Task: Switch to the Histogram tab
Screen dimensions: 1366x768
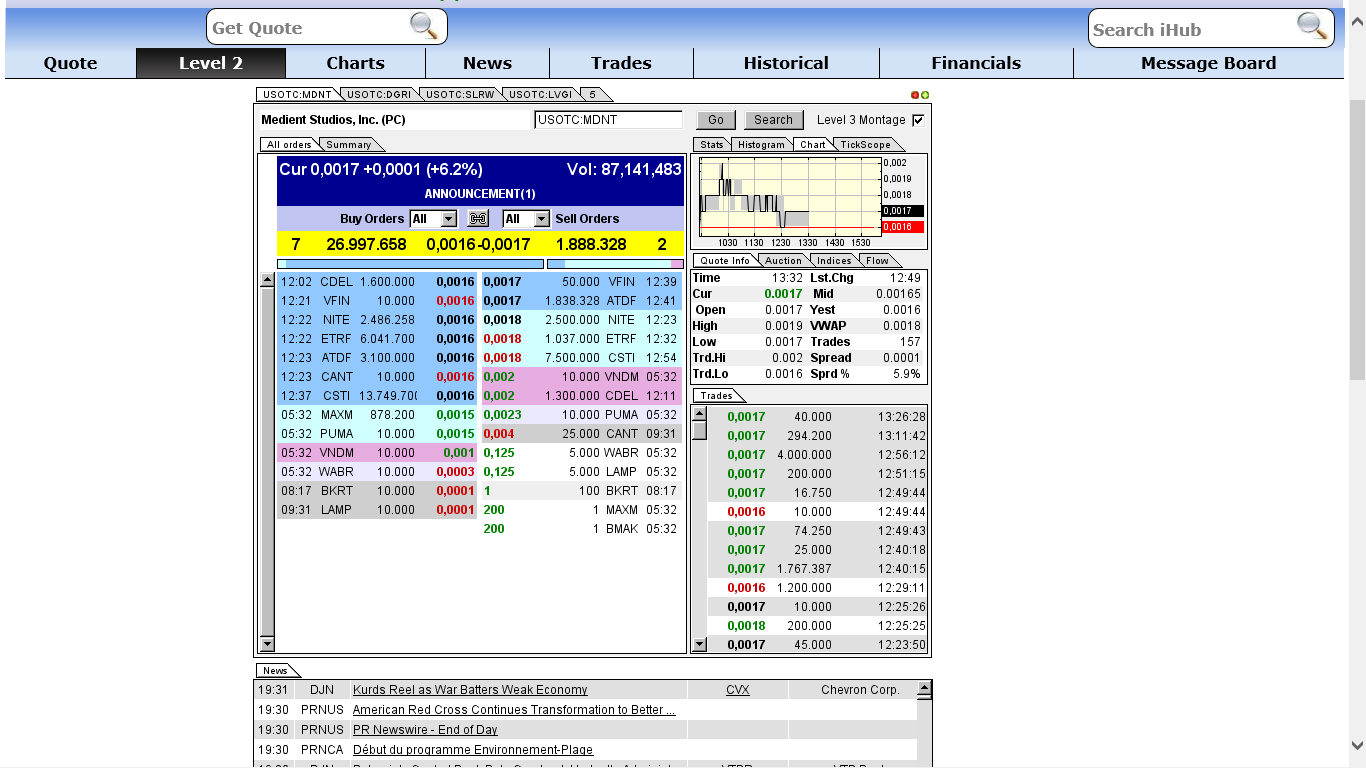Action: (761, 145)
